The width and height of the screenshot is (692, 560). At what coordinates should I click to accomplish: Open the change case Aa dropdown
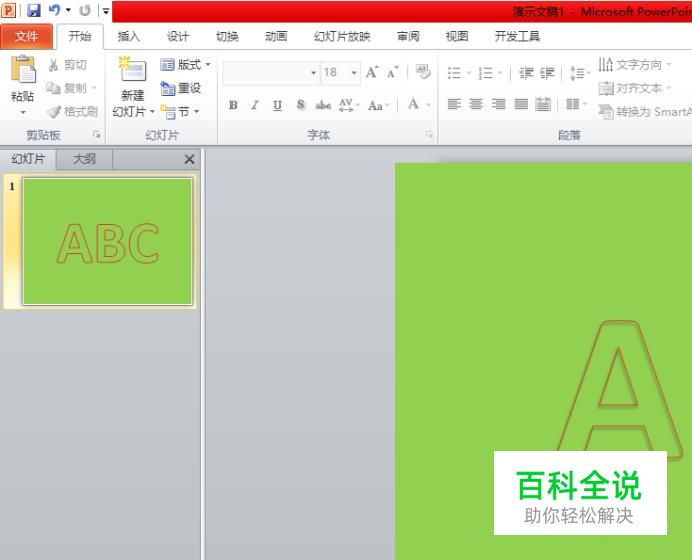(379, 105)
